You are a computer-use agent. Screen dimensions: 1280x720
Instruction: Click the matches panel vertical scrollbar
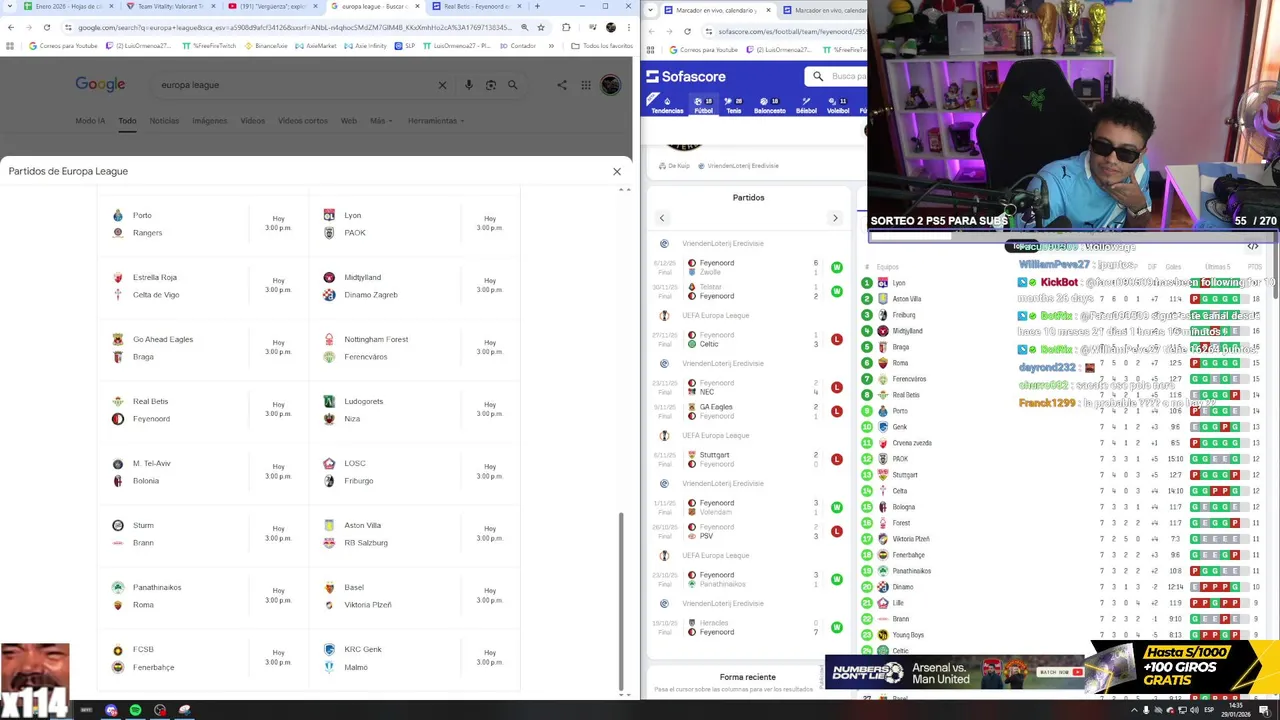(621, 600)
